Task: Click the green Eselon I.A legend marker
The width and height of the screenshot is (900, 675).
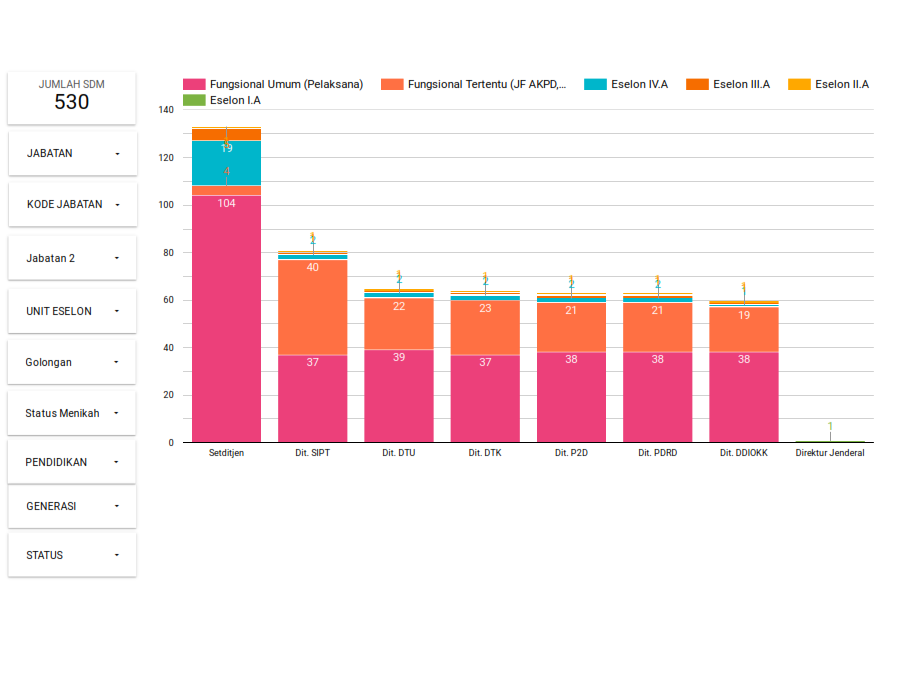Action: point(196,101)
